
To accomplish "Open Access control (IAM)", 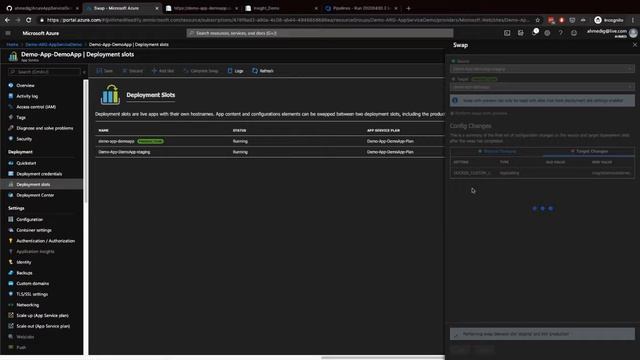I will point(36,107).
